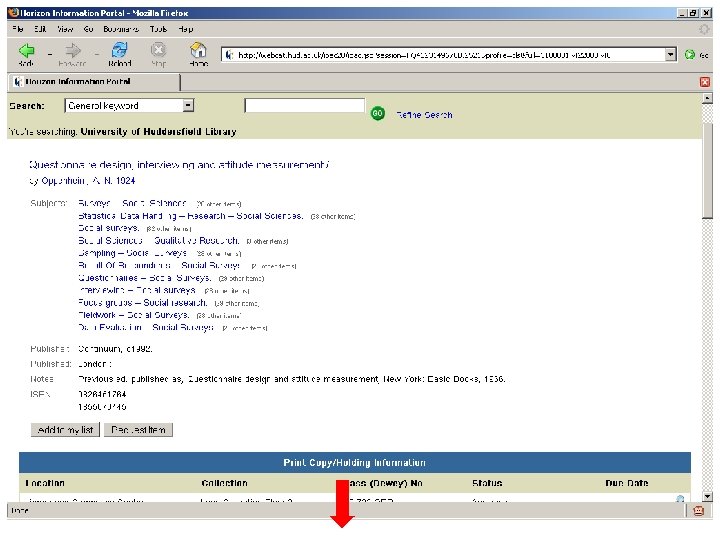Click the Notes text about previous edition
Screen dimensions: 720x540
tap(292, 379)
